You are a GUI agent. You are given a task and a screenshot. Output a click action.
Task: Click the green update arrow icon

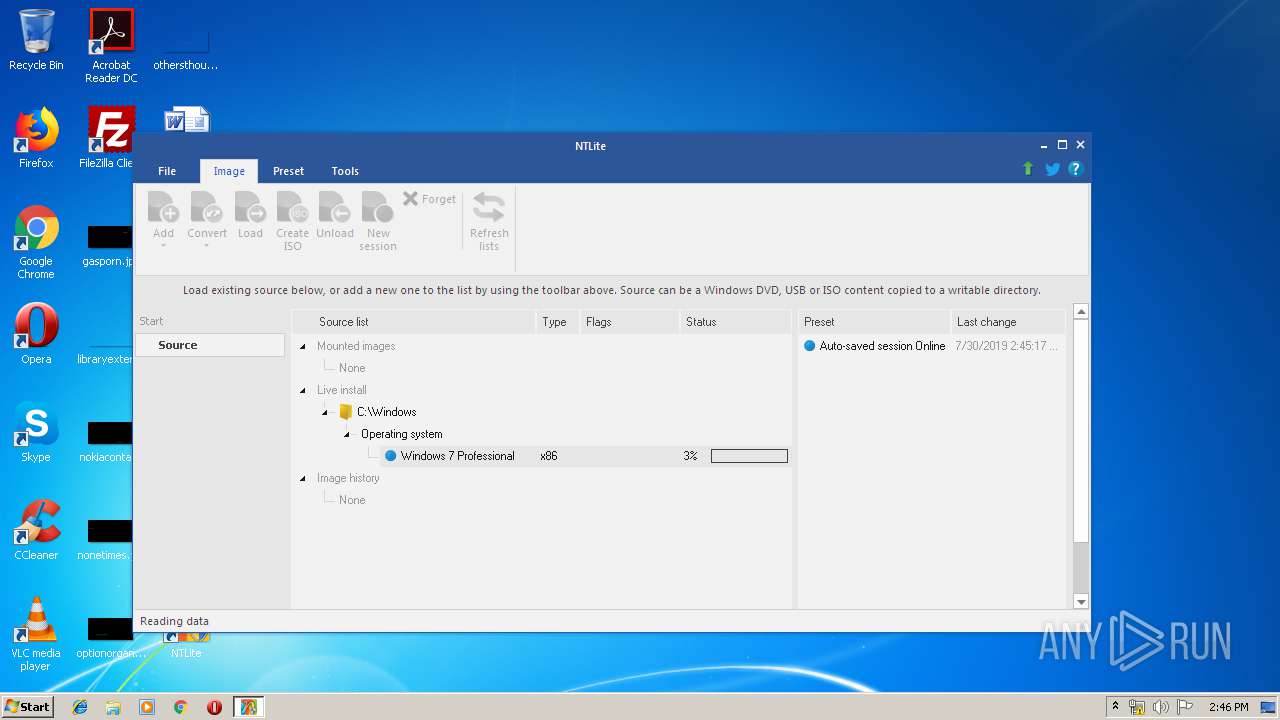tap(1028, 169)
